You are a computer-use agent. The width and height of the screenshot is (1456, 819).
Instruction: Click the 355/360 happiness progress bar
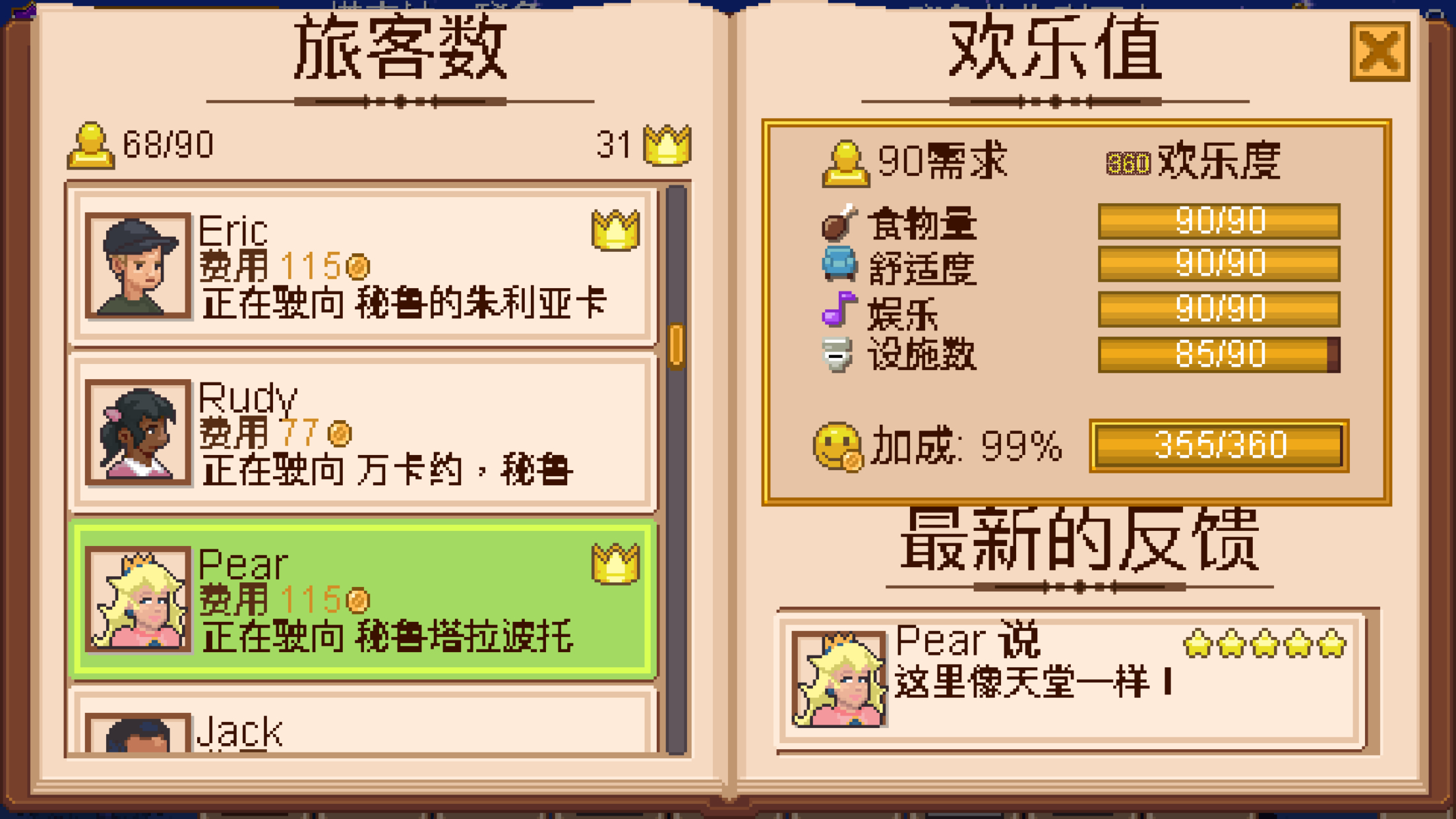coord(1219,446)
